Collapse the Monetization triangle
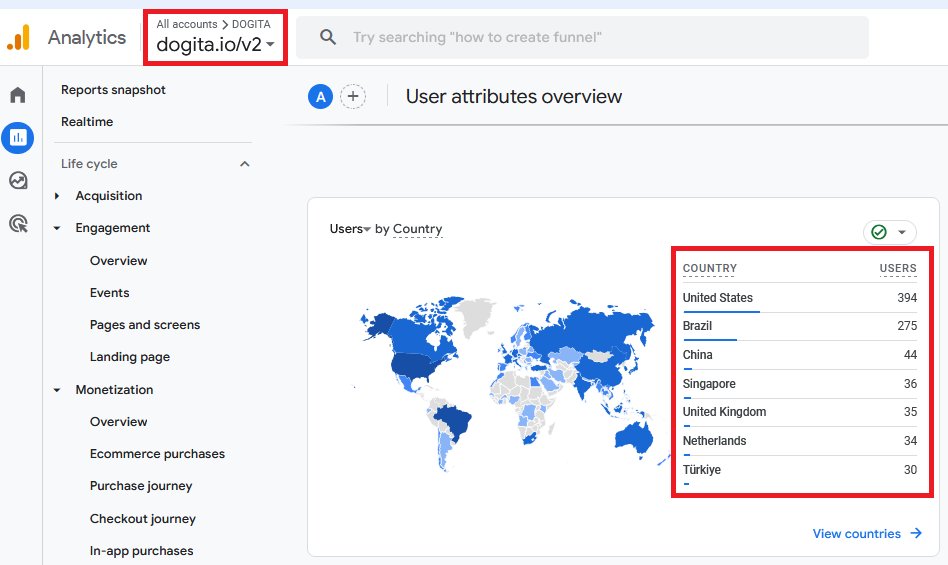The image size is (948, 565). click(x=57, y=390)
